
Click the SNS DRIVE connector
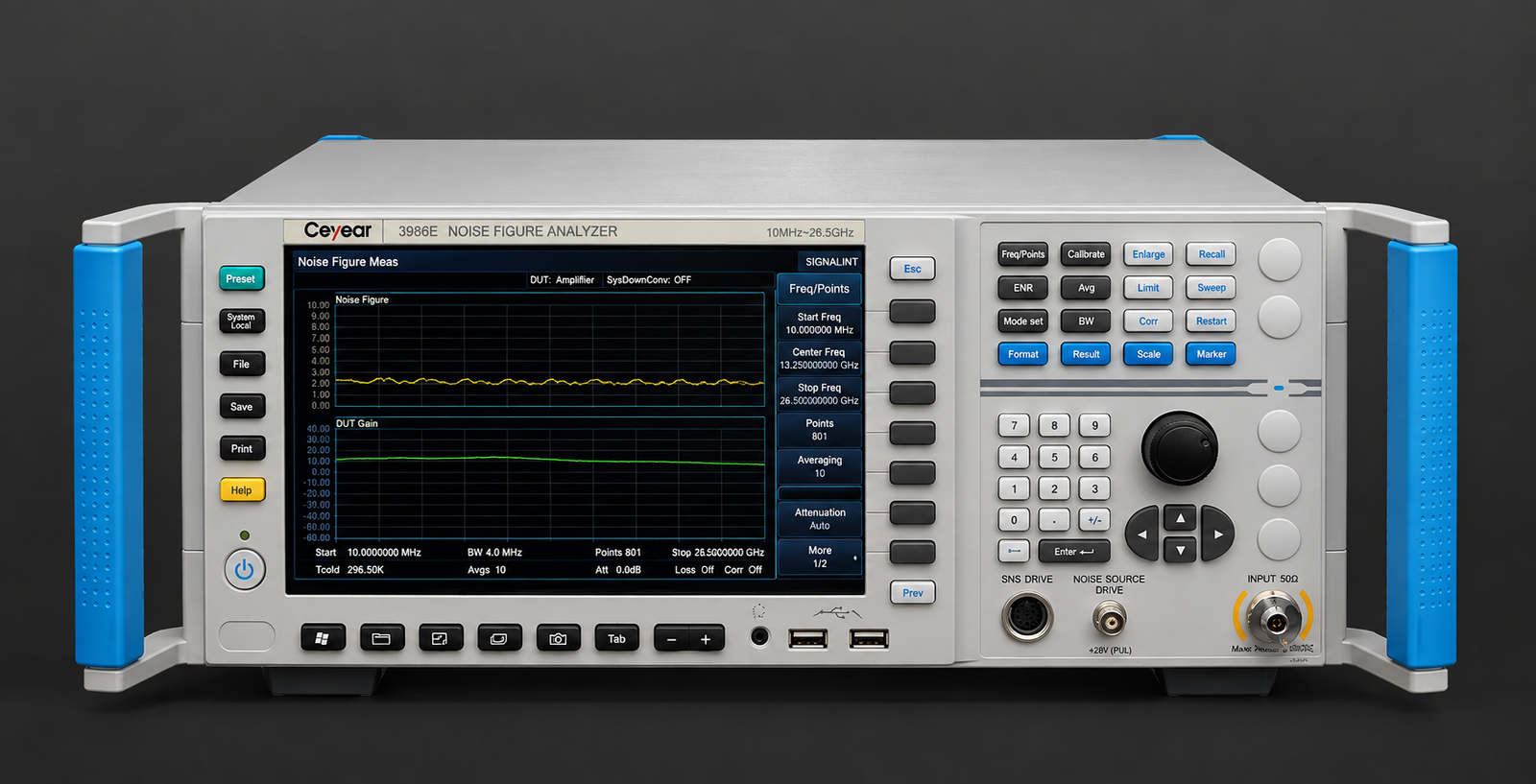point(1027,616)
